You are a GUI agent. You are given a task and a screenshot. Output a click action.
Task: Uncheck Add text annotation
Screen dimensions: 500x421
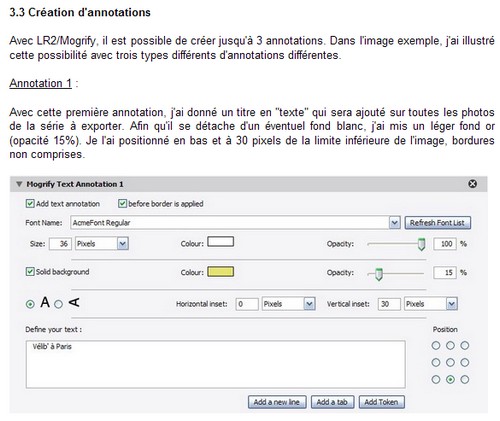pyautogui.click(x=30, y=203)
